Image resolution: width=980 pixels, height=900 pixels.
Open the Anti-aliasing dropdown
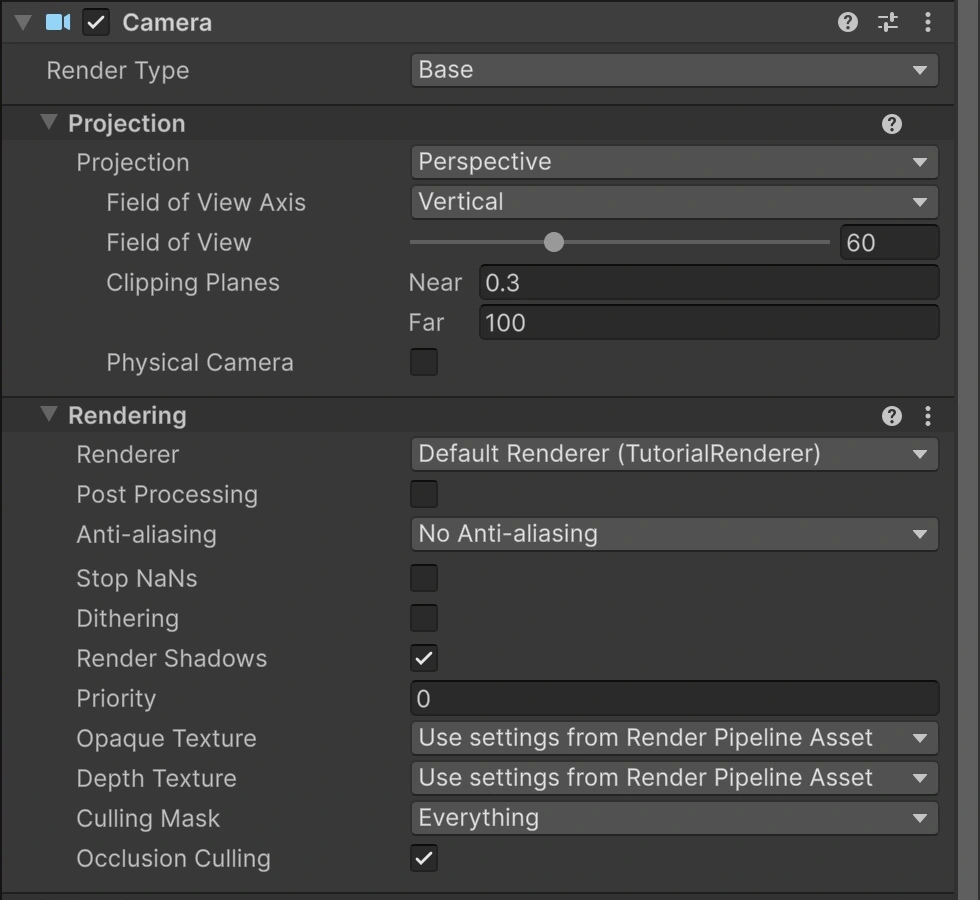674,534
